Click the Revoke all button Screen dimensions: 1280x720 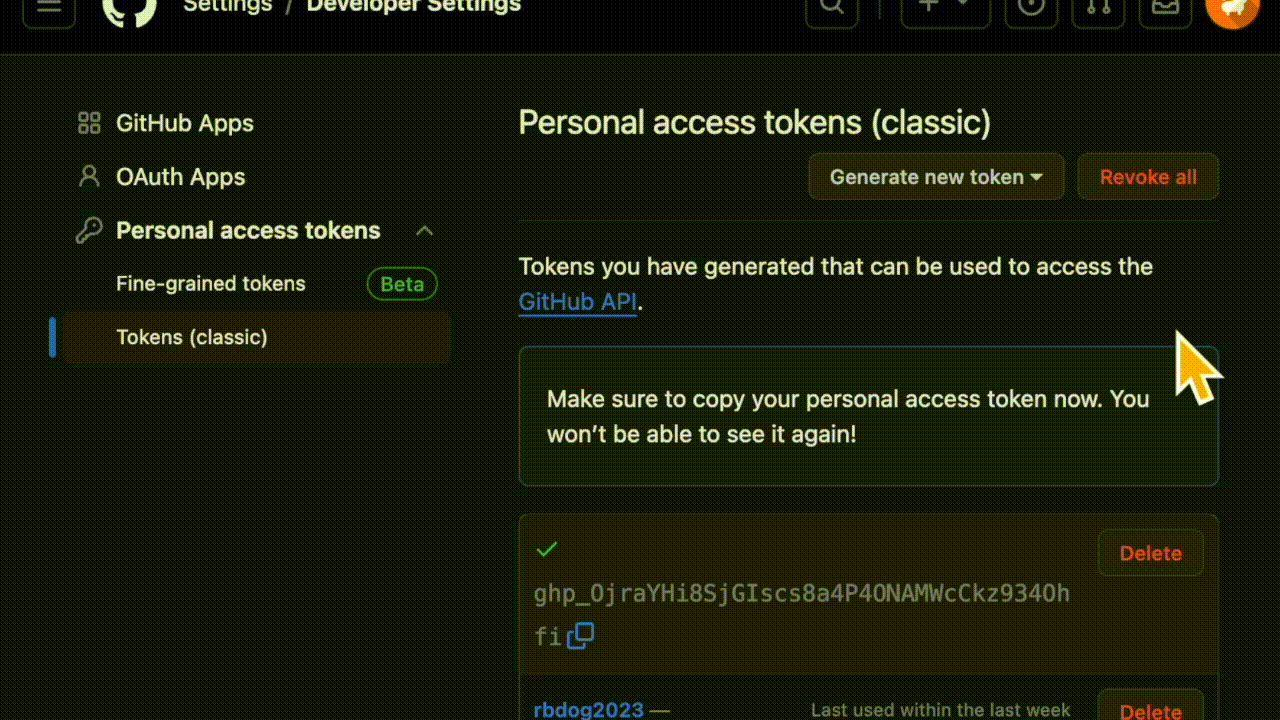pyautogui.click(x=1148, y=177)
